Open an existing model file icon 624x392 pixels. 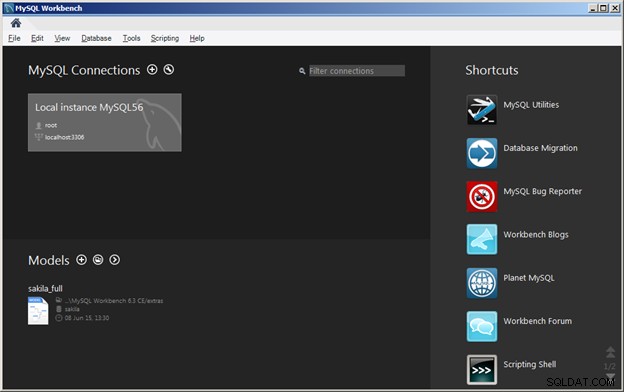click(98, 260)
